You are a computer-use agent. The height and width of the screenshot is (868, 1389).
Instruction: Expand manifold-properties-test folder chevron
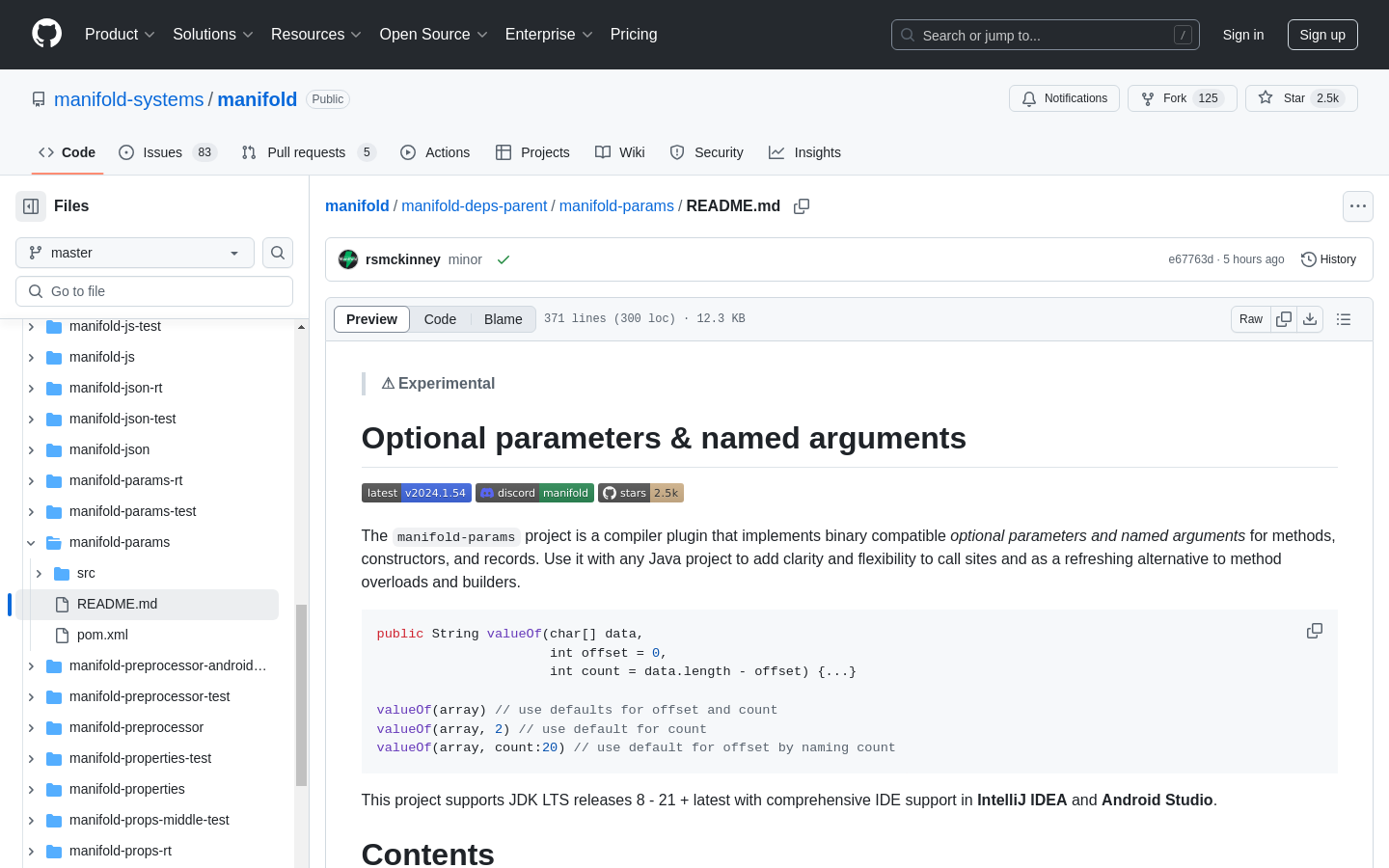(31, 758)
